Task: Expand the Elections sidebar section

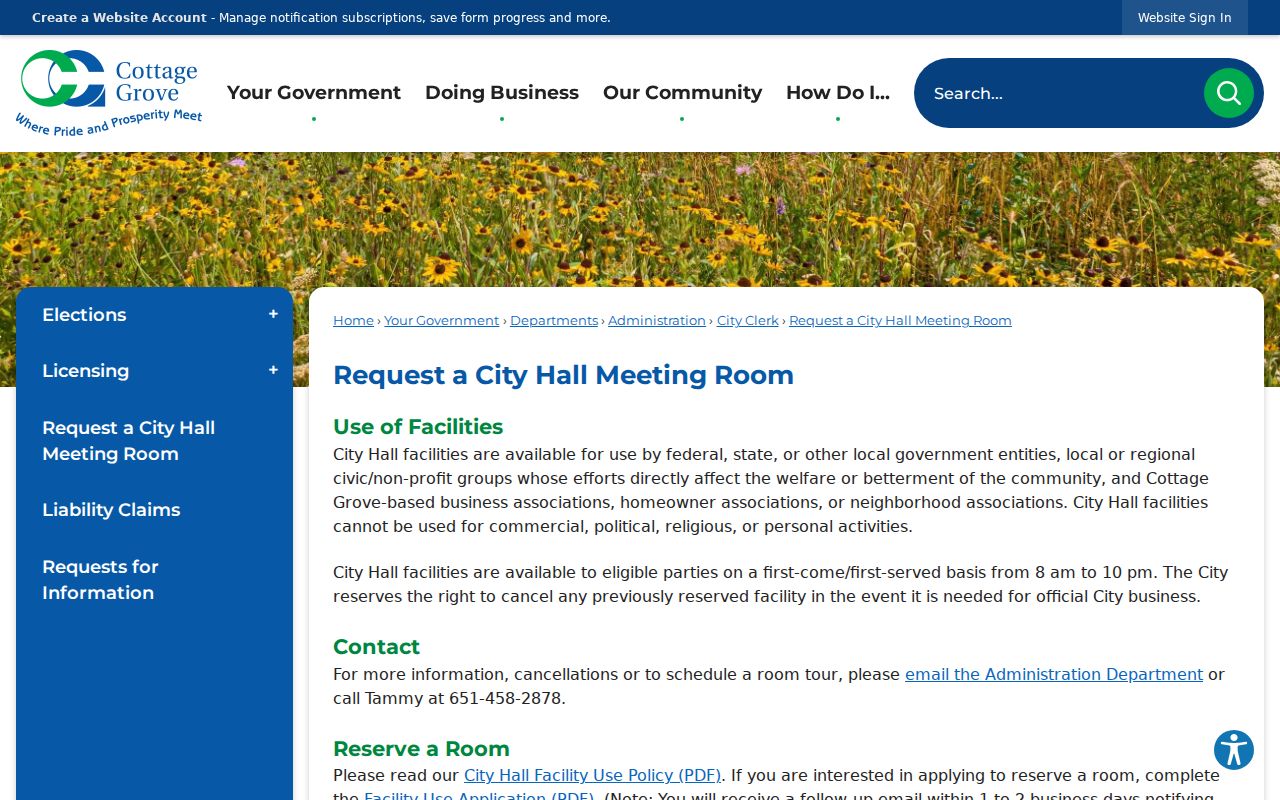Action: coord(273,315)
